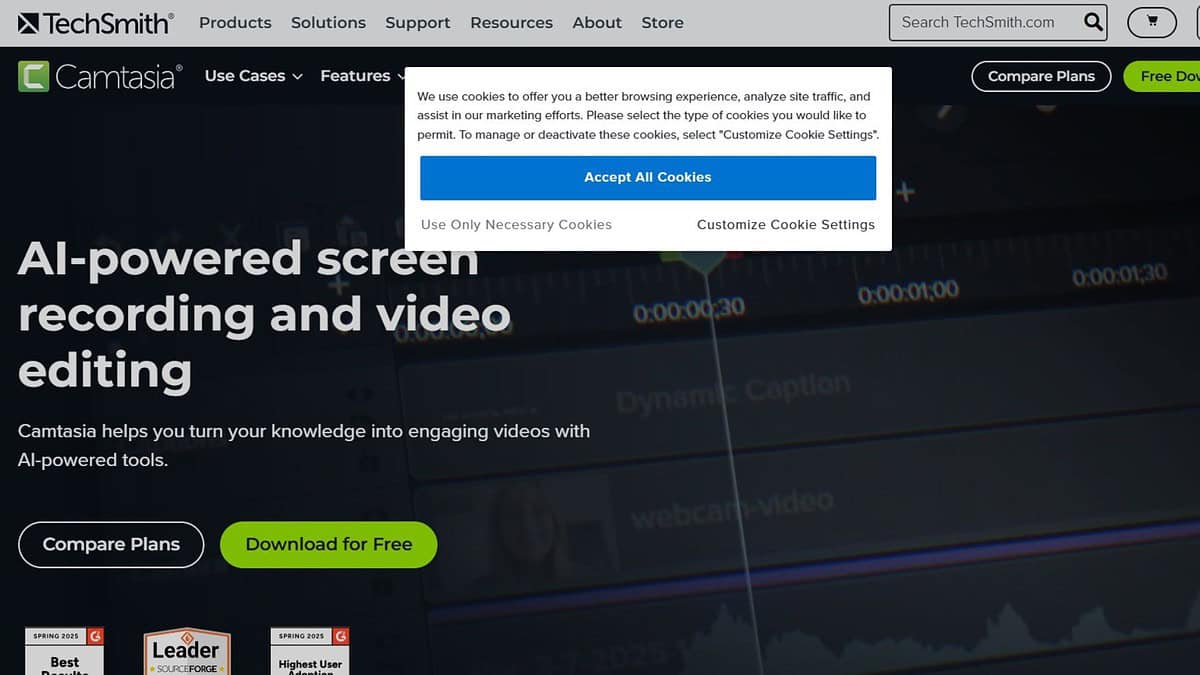The image size is (1200, 675).
Task: Open the Support menu
Action: [418, 22]
